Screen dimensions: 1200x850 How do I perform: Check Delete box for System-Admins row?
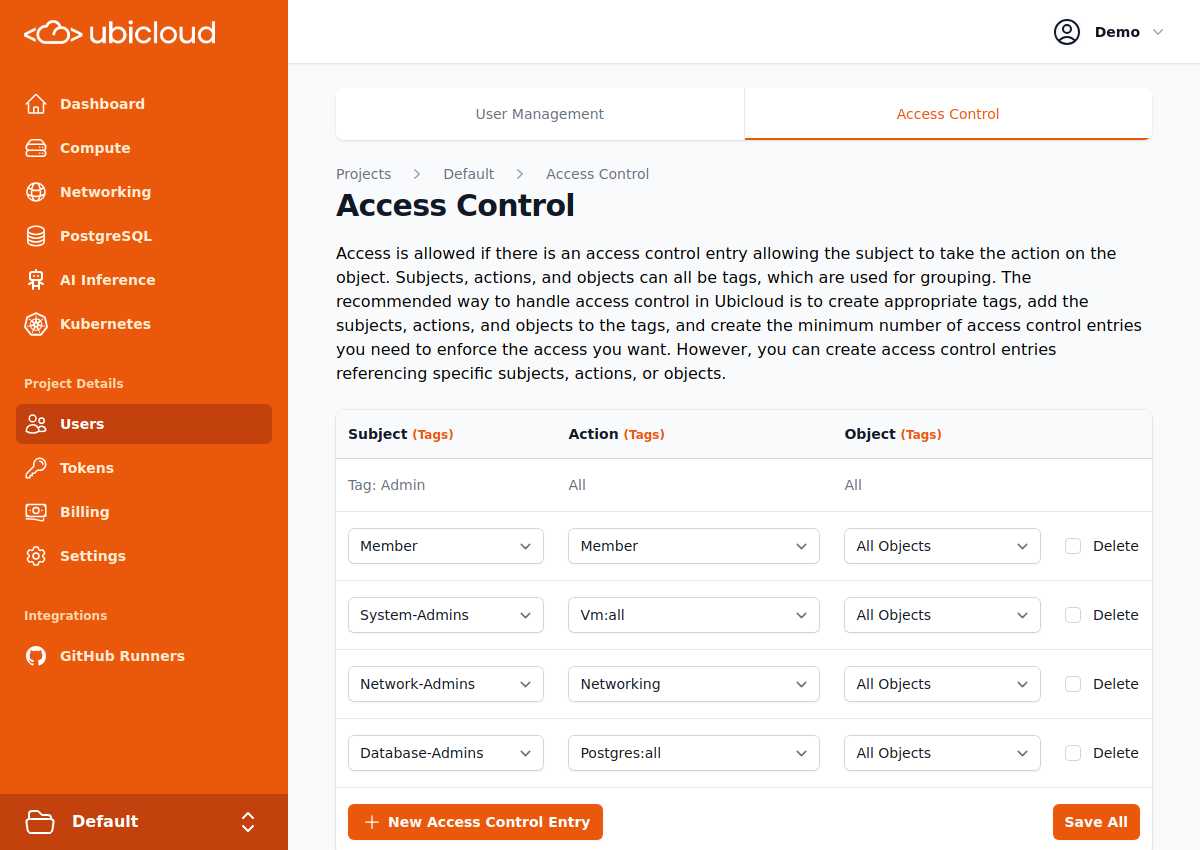pos(1073,615)
